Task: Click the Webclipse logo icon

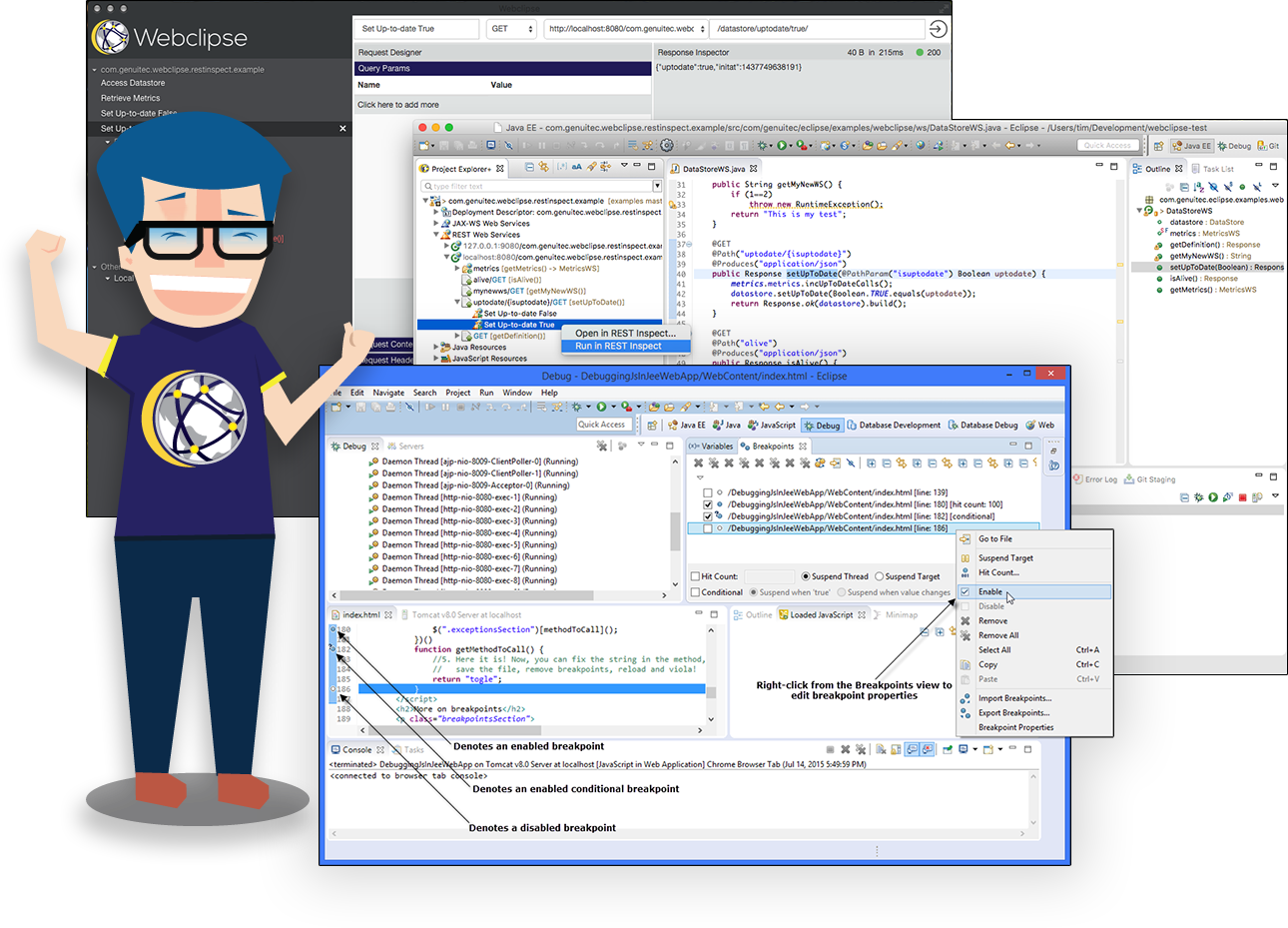Action: point(111,38)
